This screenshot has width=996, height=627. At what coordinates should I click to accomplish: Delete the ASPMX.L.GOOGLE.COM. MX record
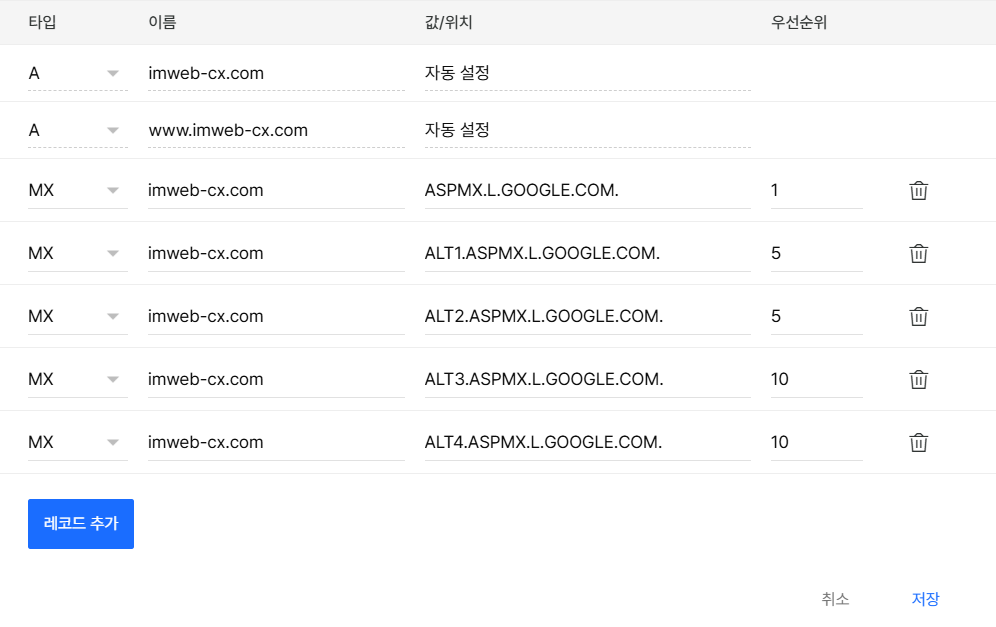click(x=918, y=190)
